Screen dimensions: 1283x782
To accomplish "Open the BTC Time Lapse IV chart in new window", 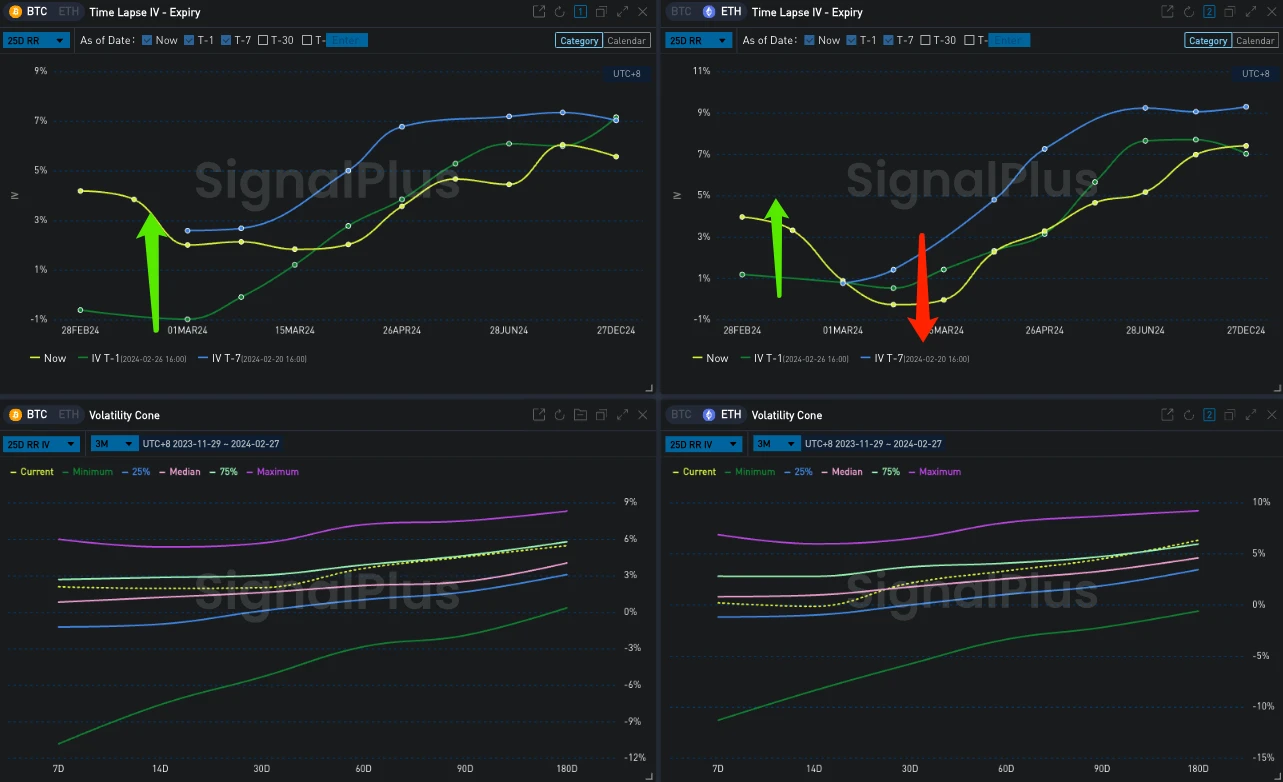I will (537, 11).
